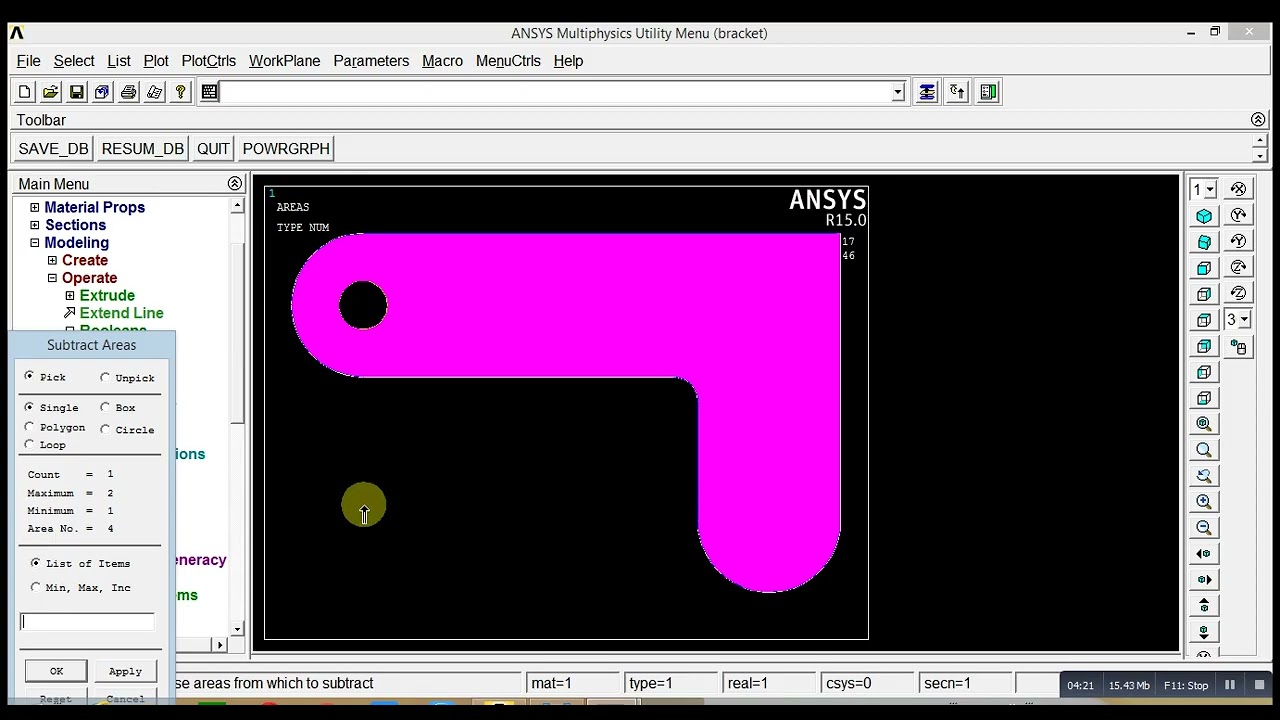This screenshot has height=720, width=1280.
Task: Open the WorkPlane menu
Action: [285, 61]
